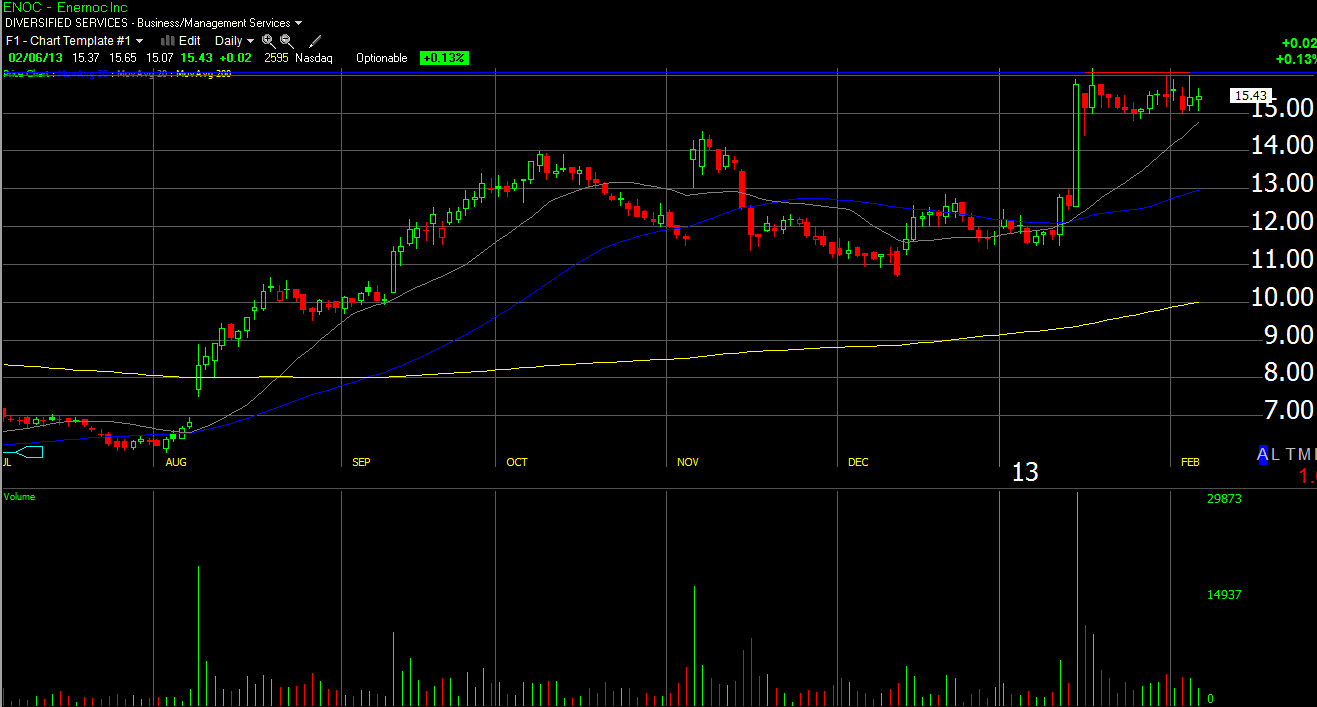This screenshot has width=1317, height=707.
Task: Click the SEP month label on the time axis
Action: (x=361, y=462)
